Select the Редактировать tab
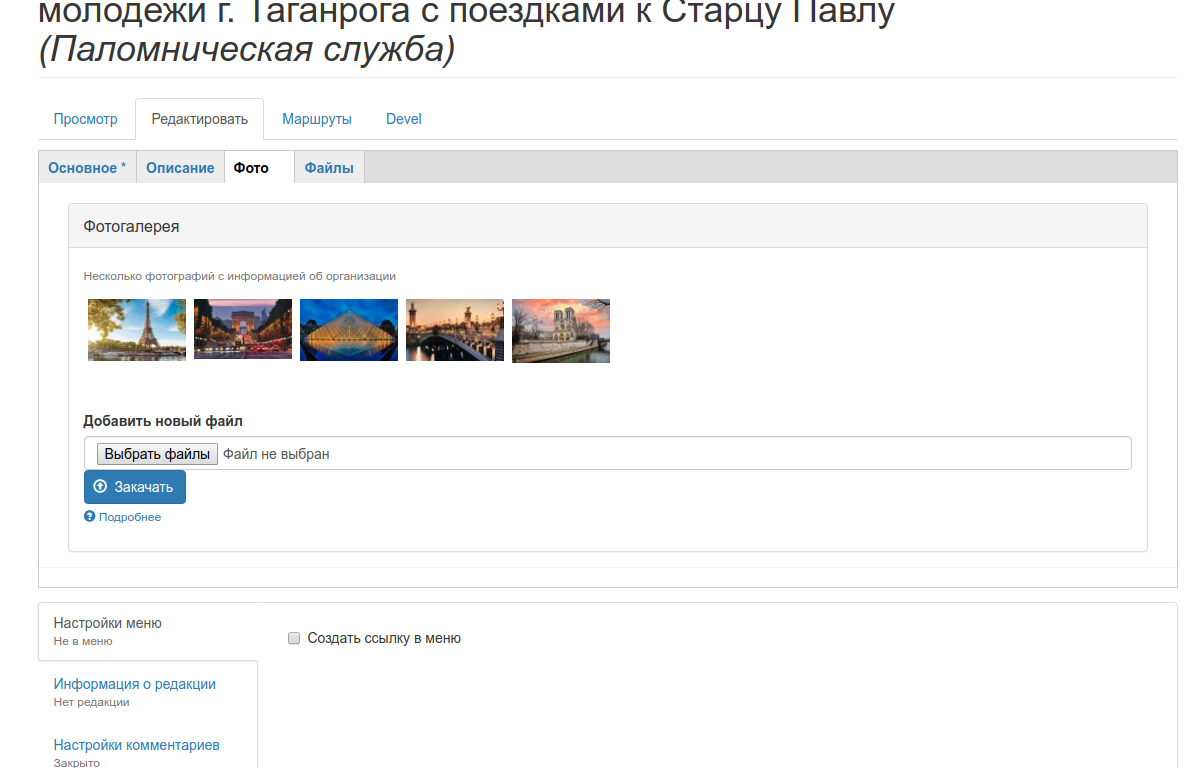 tap(200, 119)
